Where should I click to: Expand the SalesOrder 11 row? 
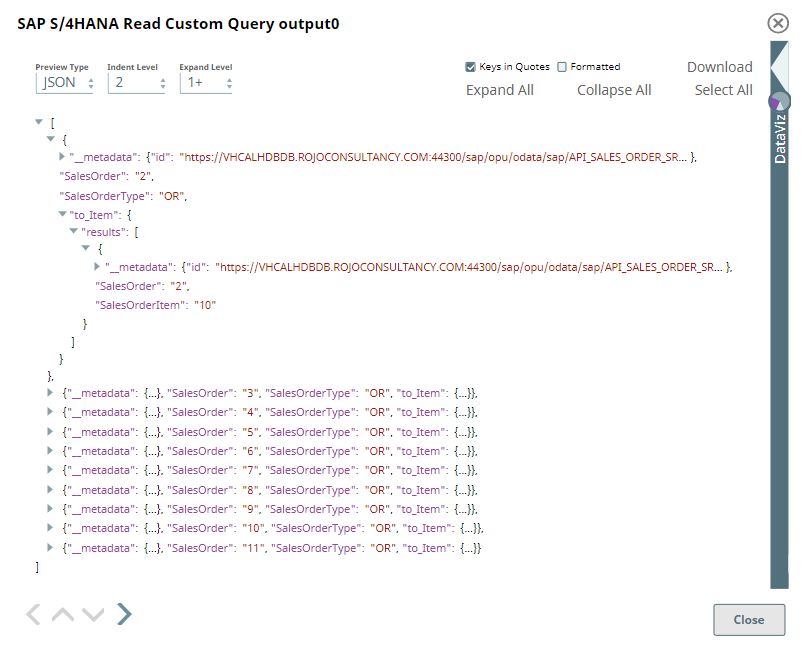click(x=50, y=548)
